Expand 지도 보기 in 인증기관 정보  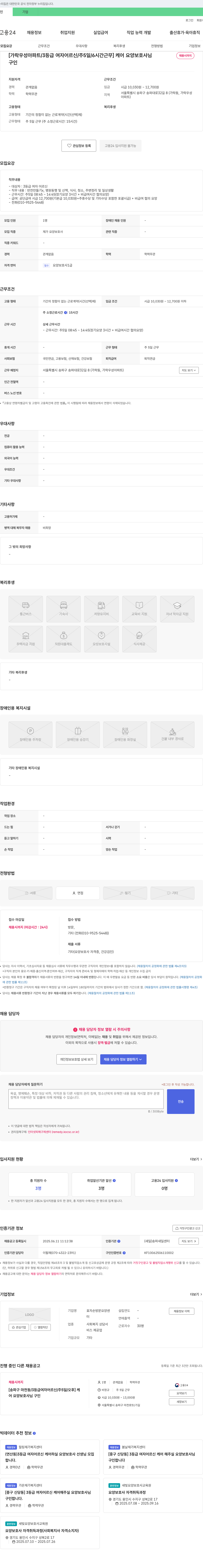click(x=188, y=1241)
